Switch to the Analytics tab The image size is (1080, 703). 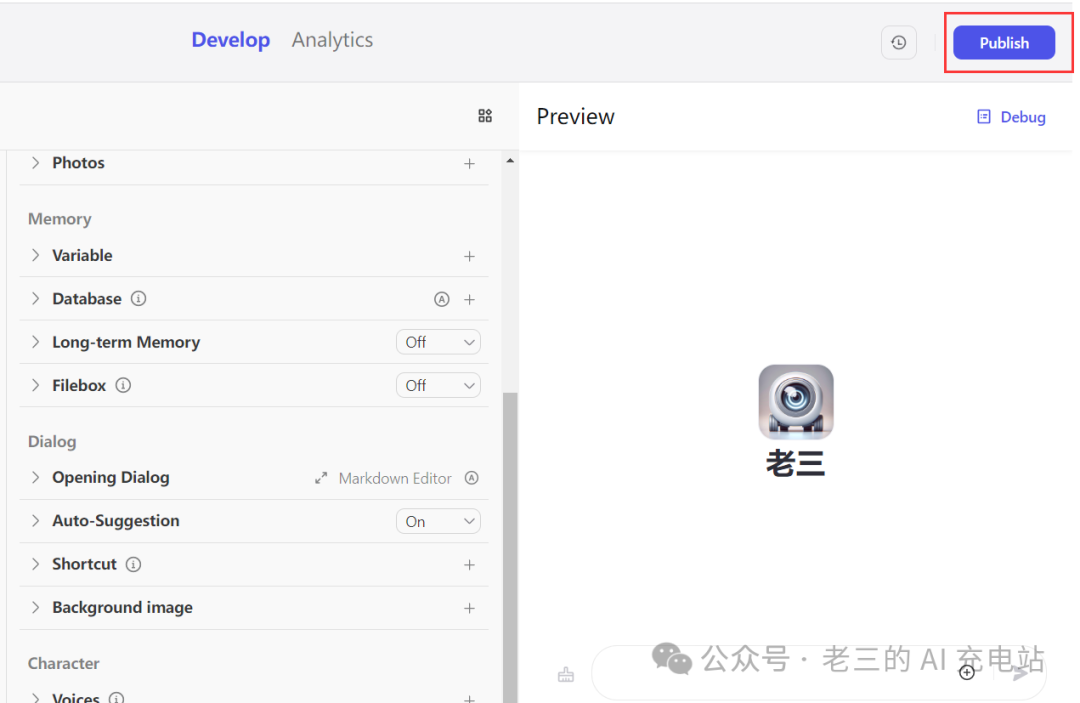point(332,40)
